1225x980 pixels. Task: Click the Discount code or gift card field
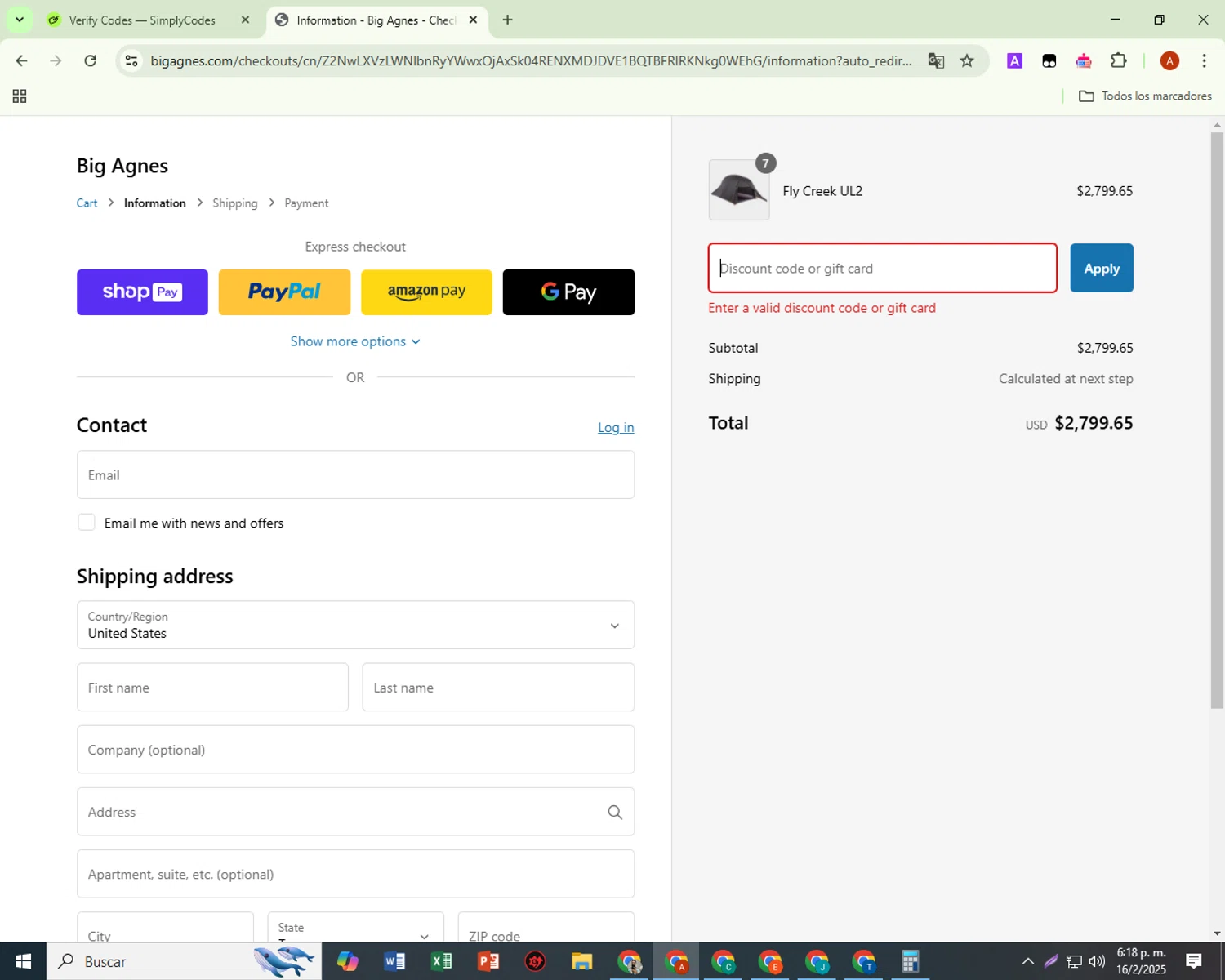pos(882,268)
